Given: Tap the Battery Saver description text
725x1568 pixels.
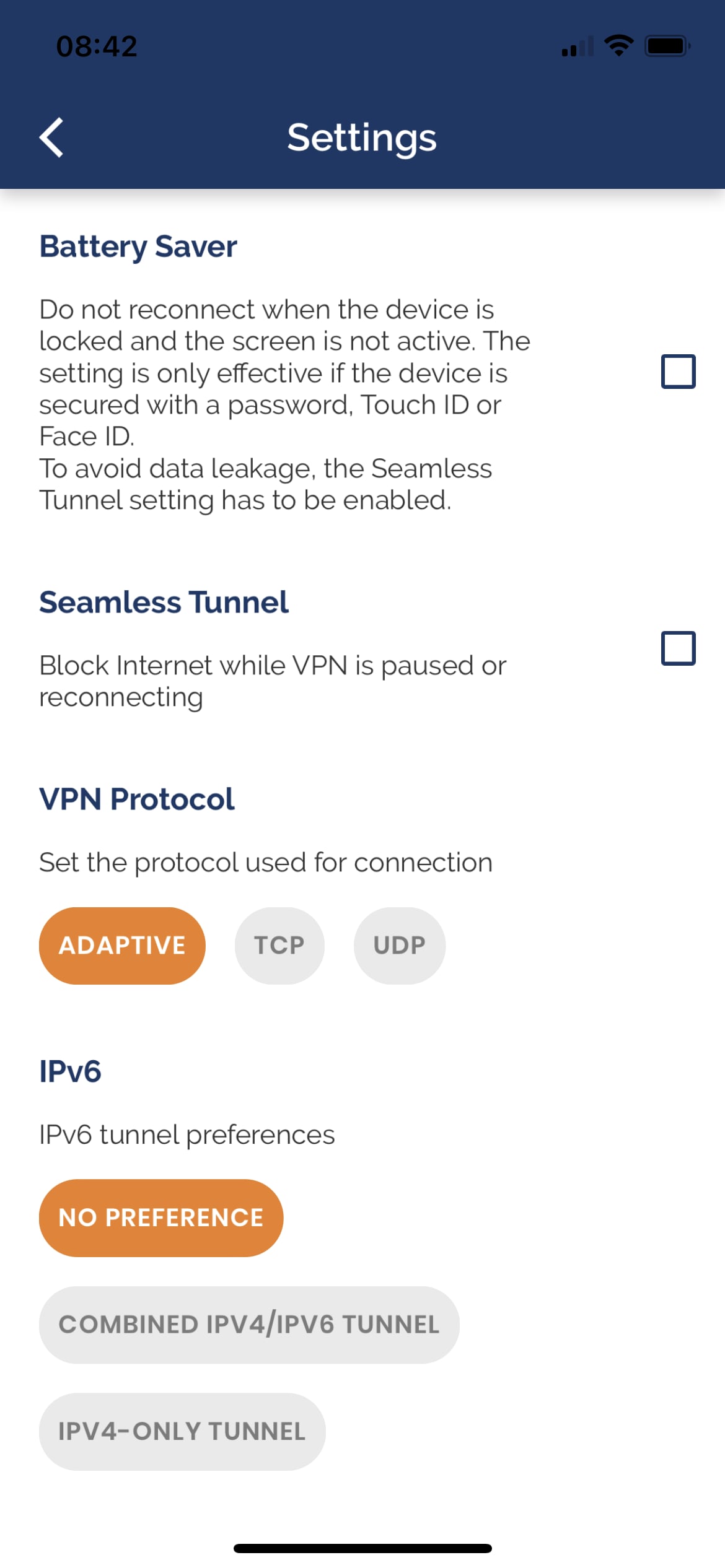Looking at the screenshot, I should click(x=285, y=405).
